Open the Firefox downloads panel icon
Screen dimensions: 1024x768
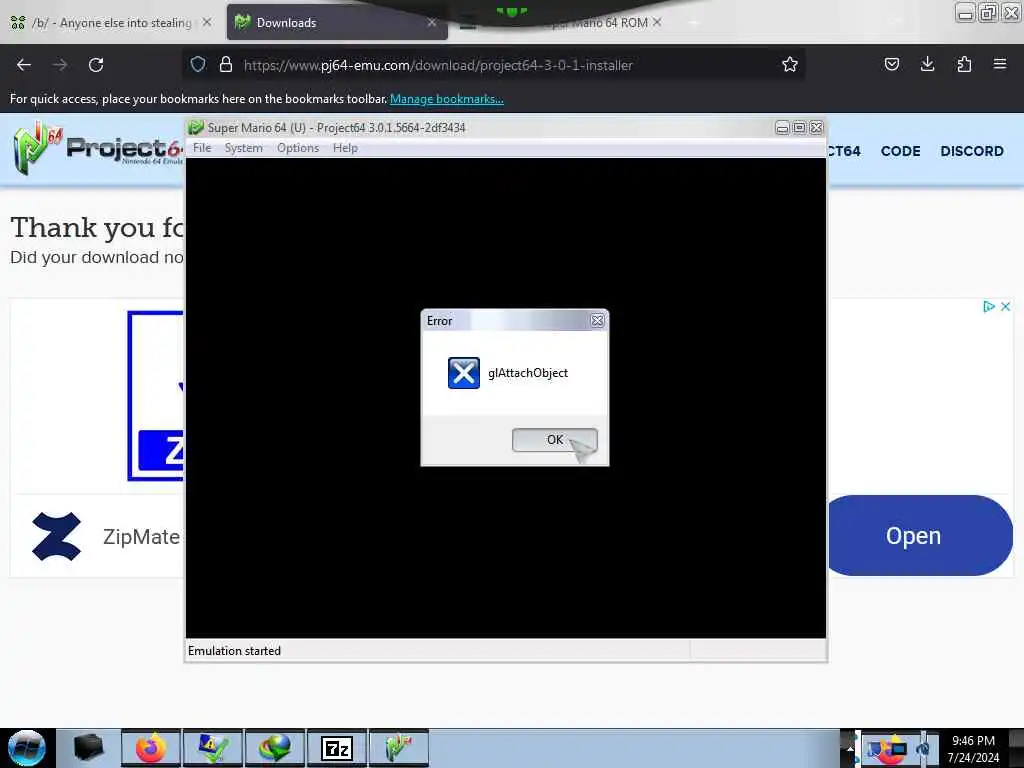pyautogui.click(x=927, y=64)
